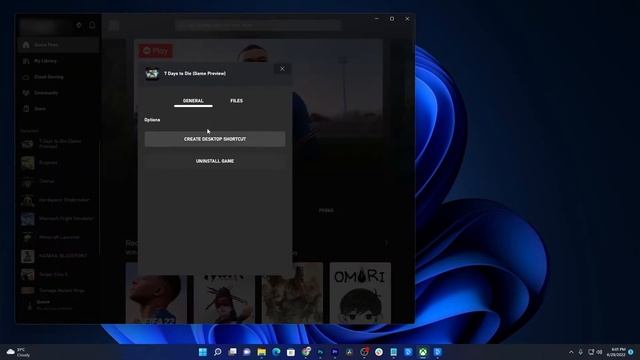
Task: Click the notifications bell in Xbox app
Action: (x=92, y=25)
